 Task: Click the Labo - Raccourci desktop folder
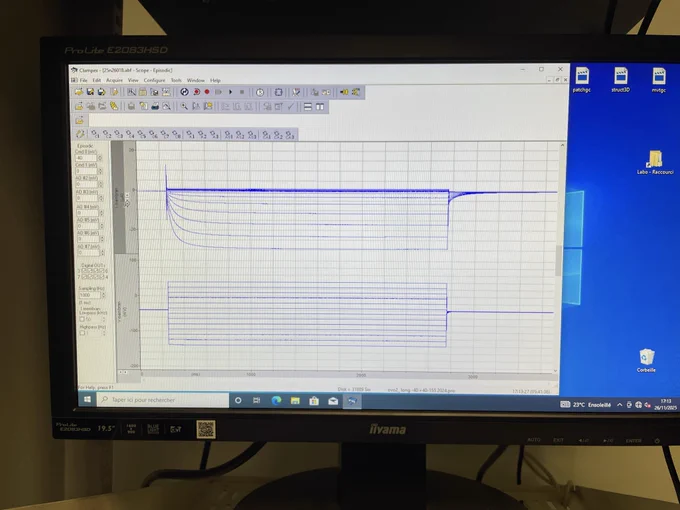(655, 163)
